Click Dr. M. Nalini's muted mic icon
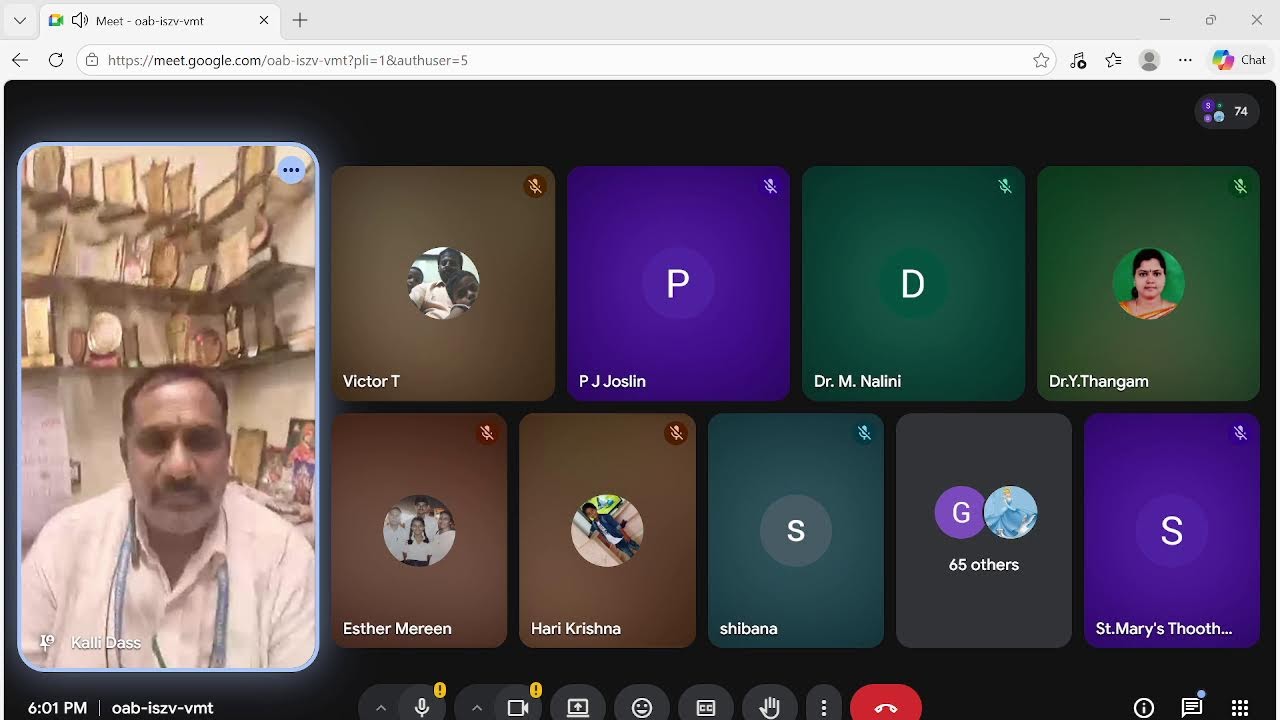Image resolution: width=1280 pixels, height=720 pixels. 1005,186
